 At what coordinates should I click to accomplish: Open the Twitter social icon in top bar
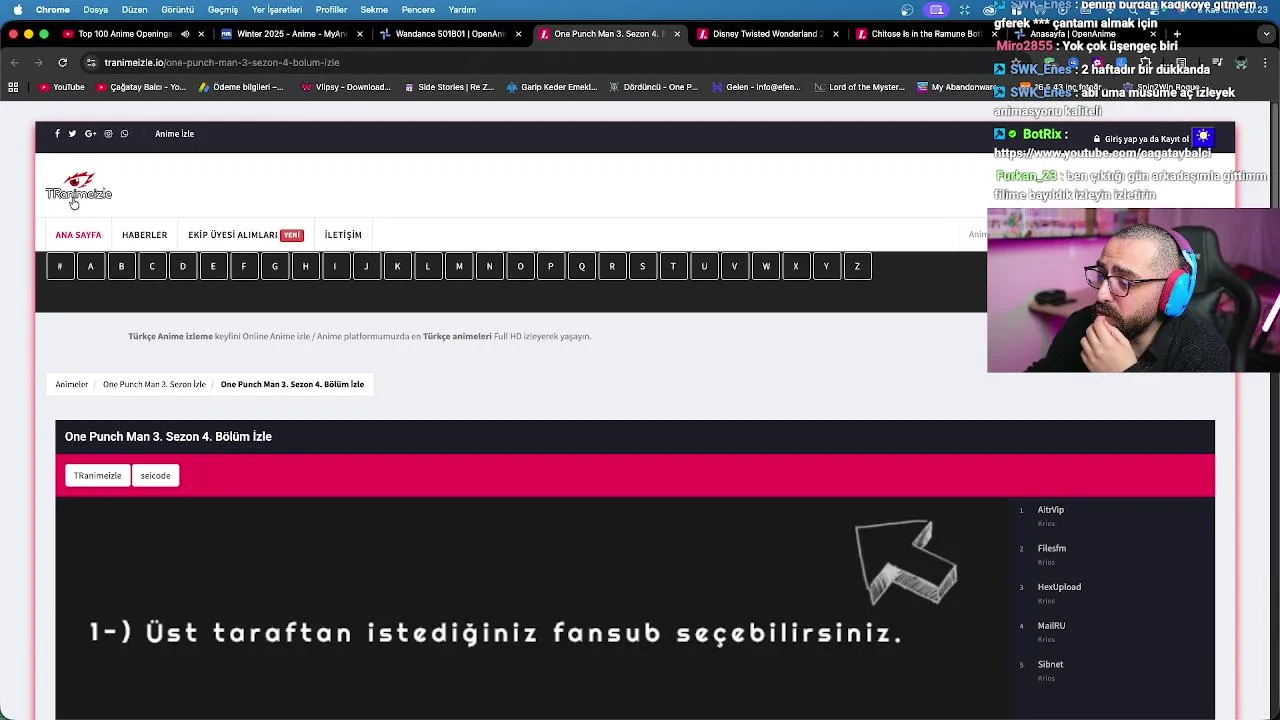click(x=72, y=134)
